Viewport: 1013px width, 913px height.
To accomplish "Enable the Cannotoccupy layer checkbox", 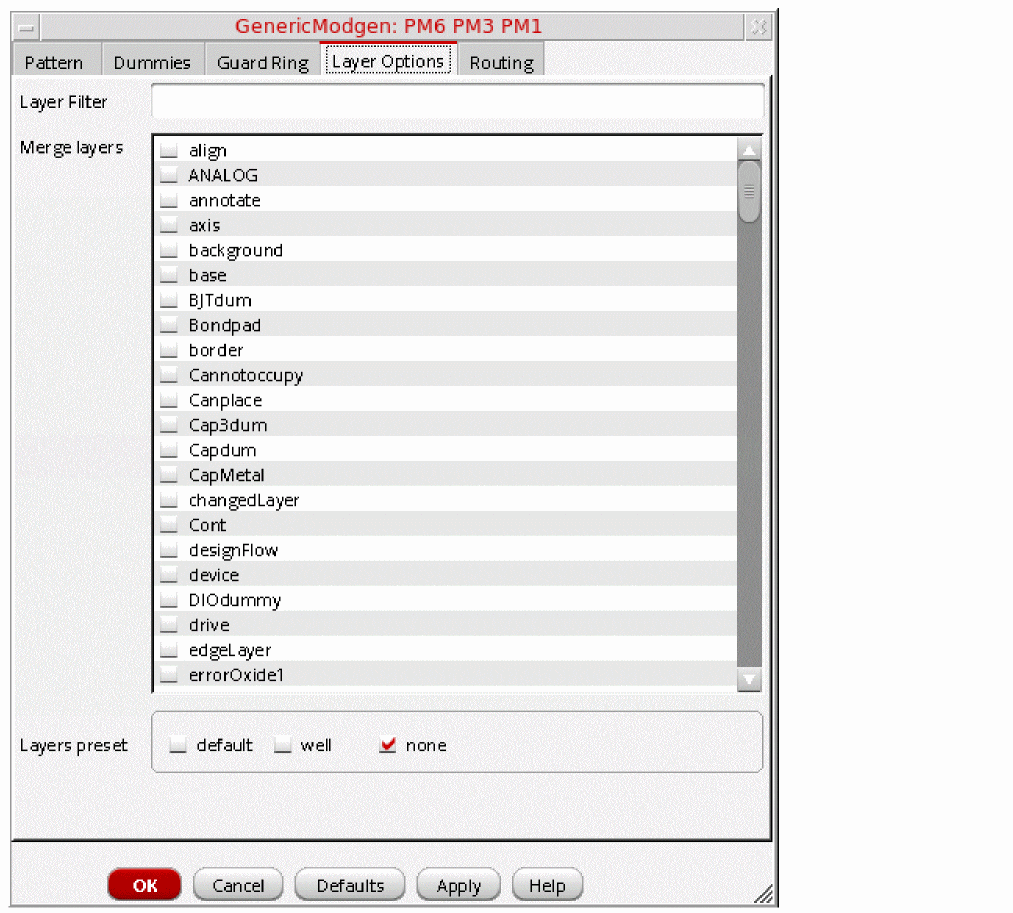I will 169,375.
